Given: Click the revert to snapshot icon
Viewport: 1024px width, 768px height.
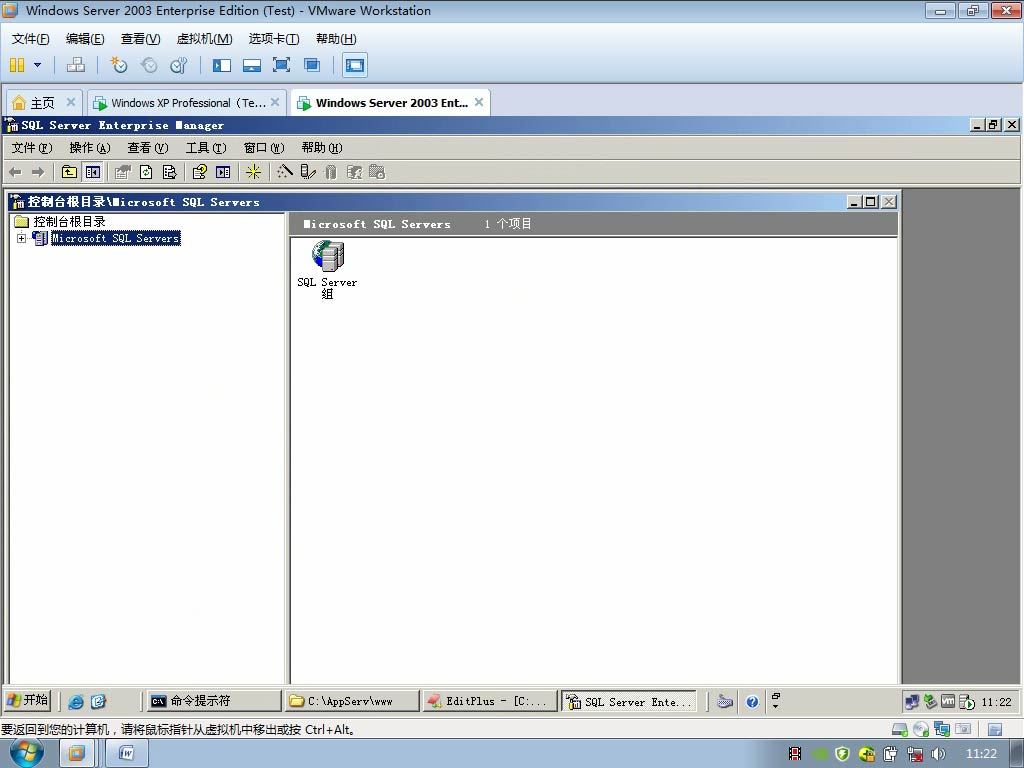Looking at the screenshot, I should point(149,65).
